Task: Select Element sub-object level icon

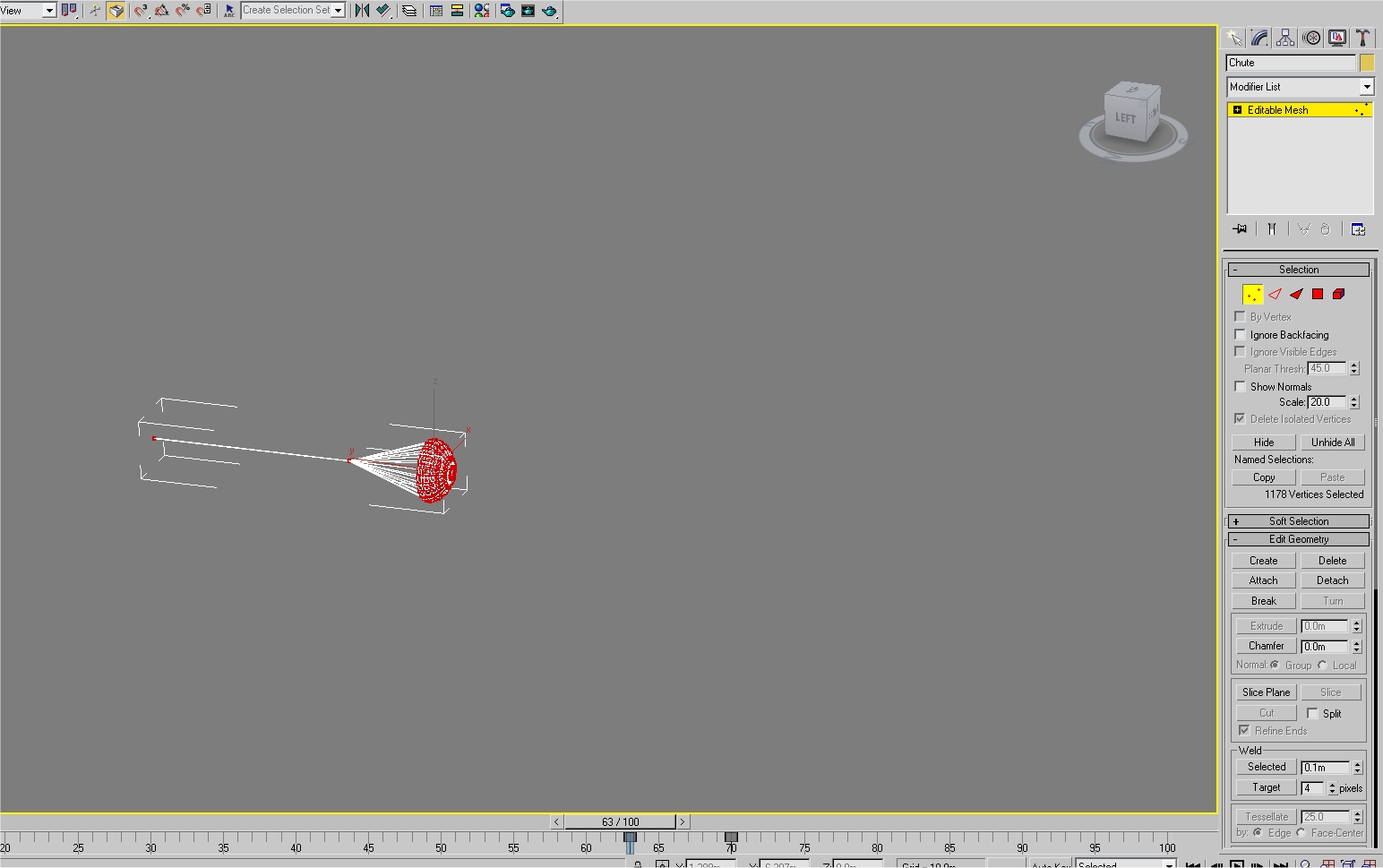Action: 1339,294
